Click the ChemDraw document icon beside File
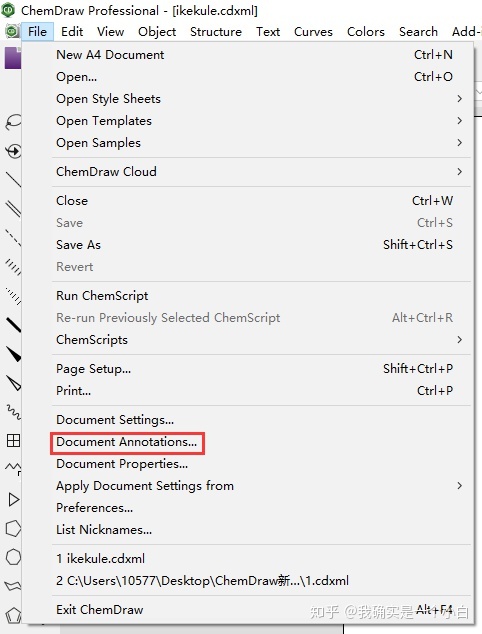This screenshot has height=634, width=482. (12, 31)
